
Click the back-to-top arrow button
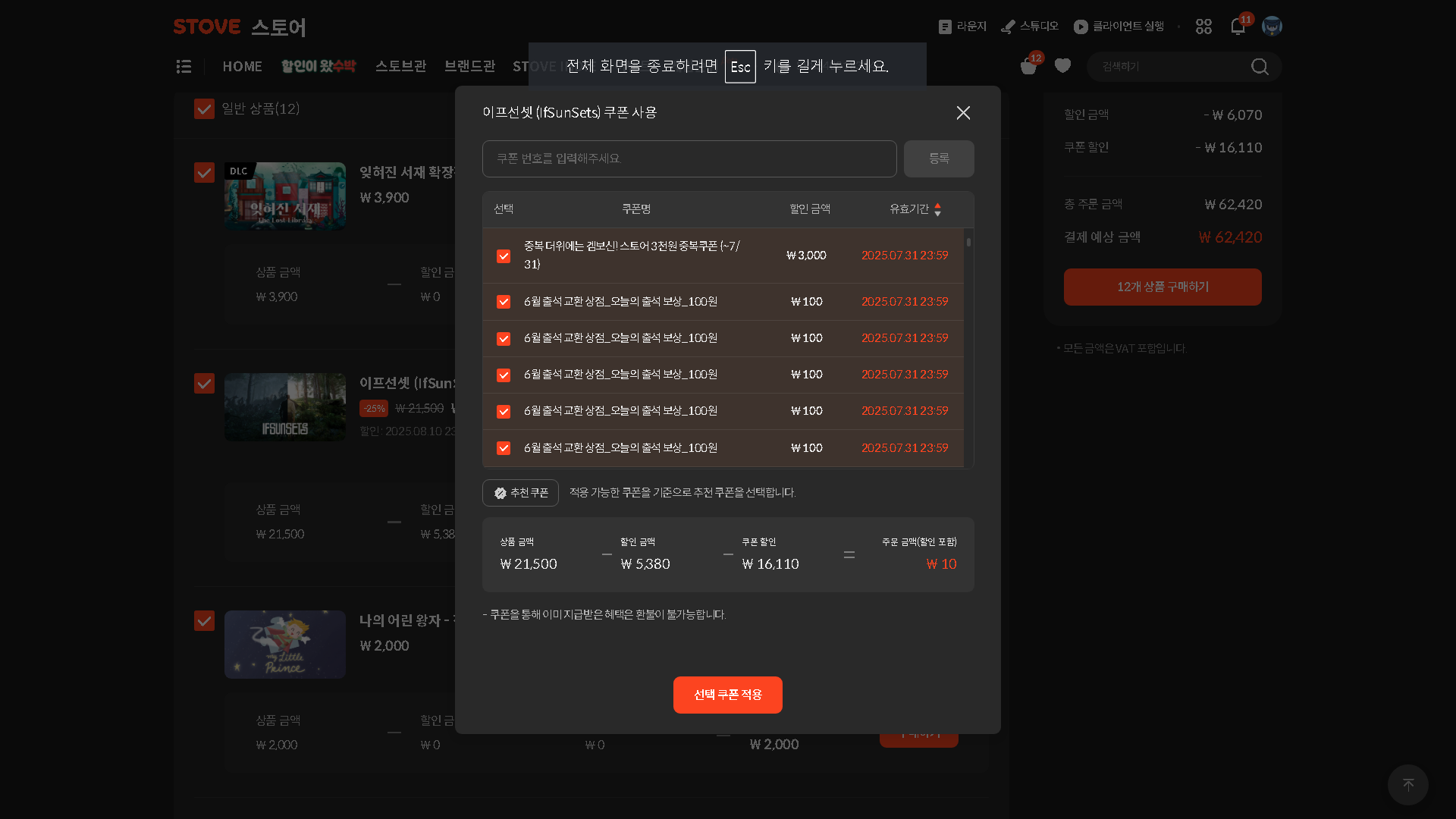pos(1408,784)
